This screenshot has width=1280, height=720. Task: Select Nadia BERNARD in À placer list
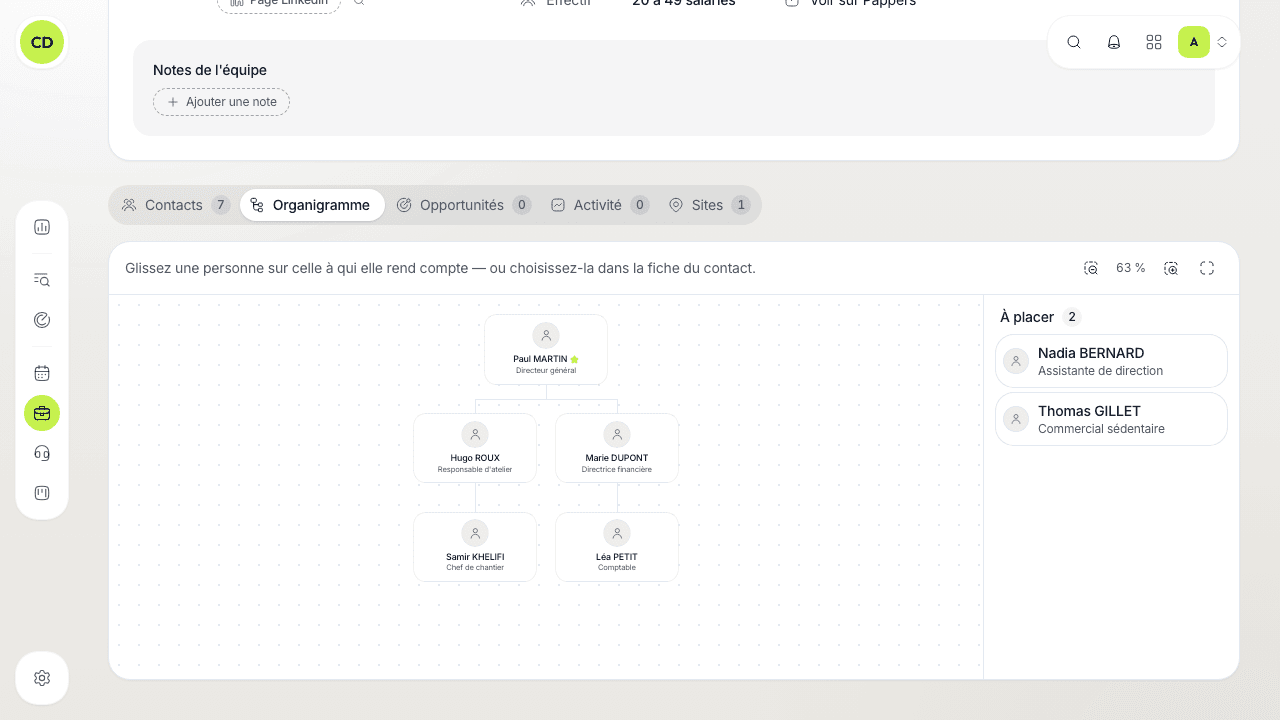click(1111, 361)
